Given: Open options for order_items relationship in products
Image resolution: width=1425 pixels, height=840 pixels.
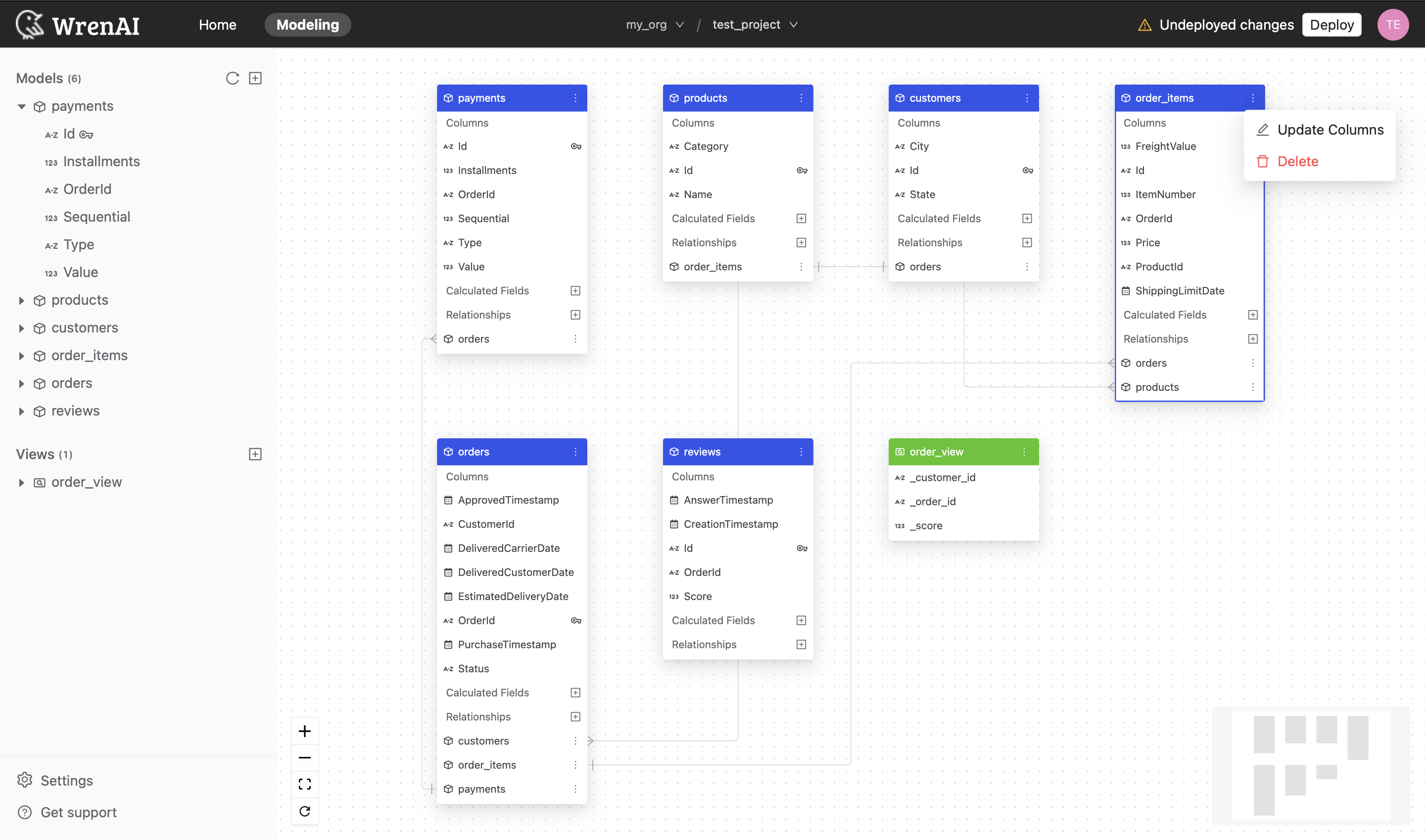Looking at the screenshot, I should click(801, 267).
